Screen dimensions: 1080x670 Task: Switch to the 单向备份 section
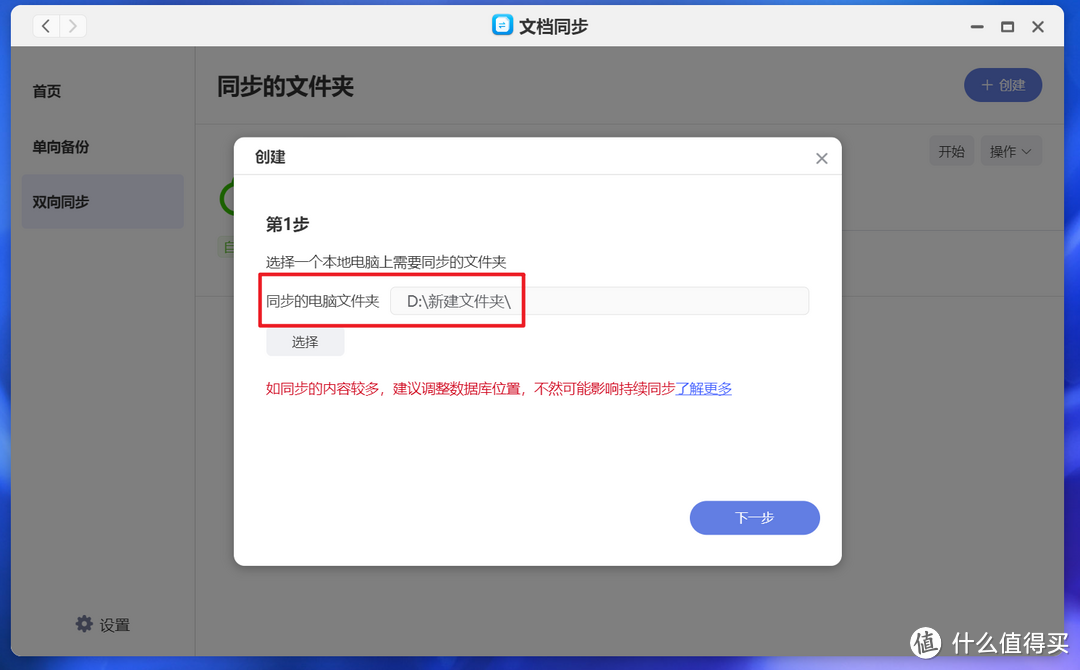pyautogui.click(x=62, y=146)
